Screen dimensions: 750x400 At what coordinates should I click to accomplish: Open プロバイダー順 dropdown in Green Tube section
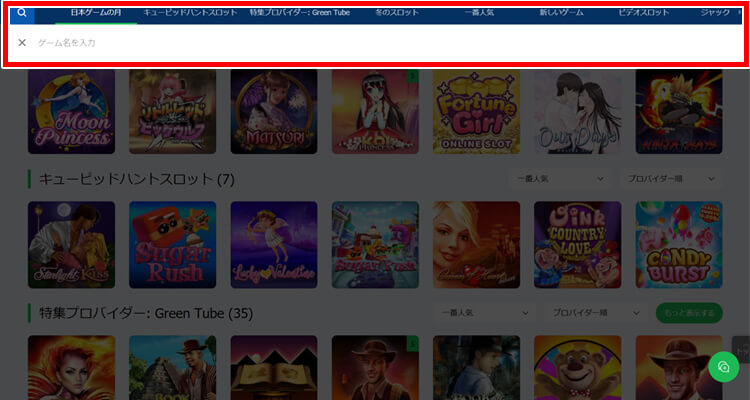(x=596, y=313)
